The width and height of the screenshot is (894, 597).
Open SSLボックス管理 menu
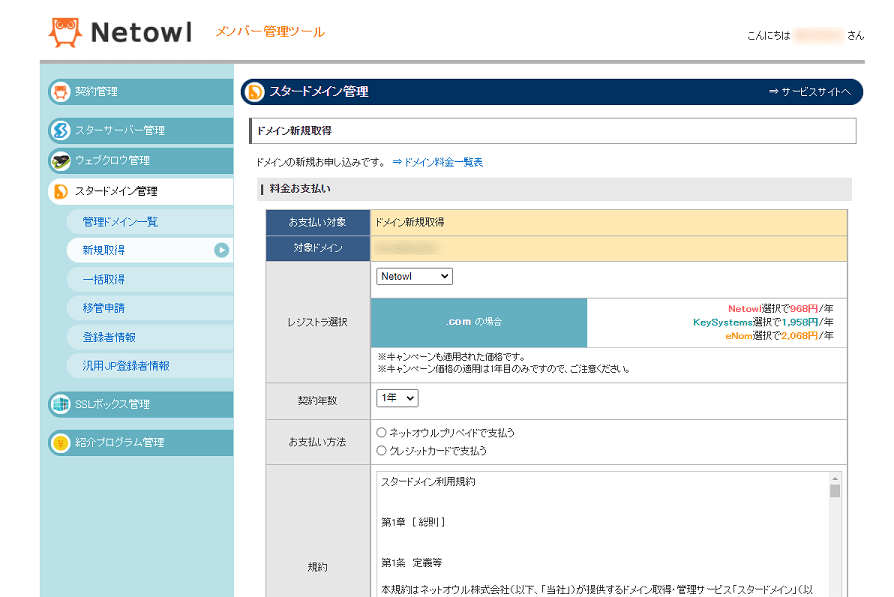pyautogui.click(x=140, y=404)
